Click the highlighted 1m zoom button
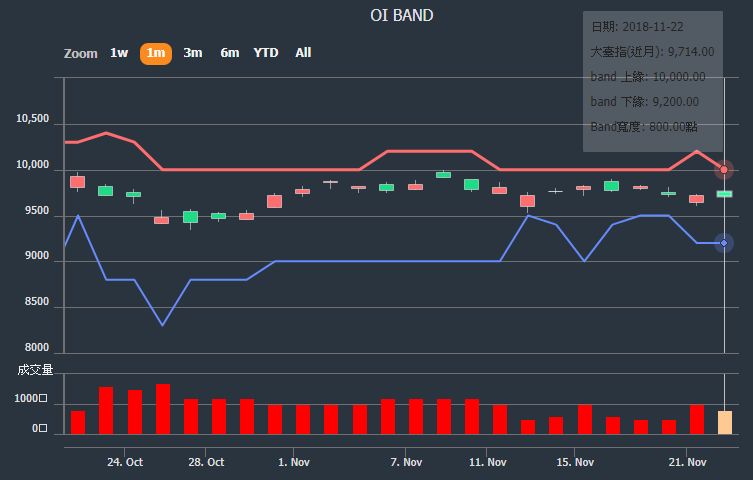 pyautogui.click(x=156, y=53)
